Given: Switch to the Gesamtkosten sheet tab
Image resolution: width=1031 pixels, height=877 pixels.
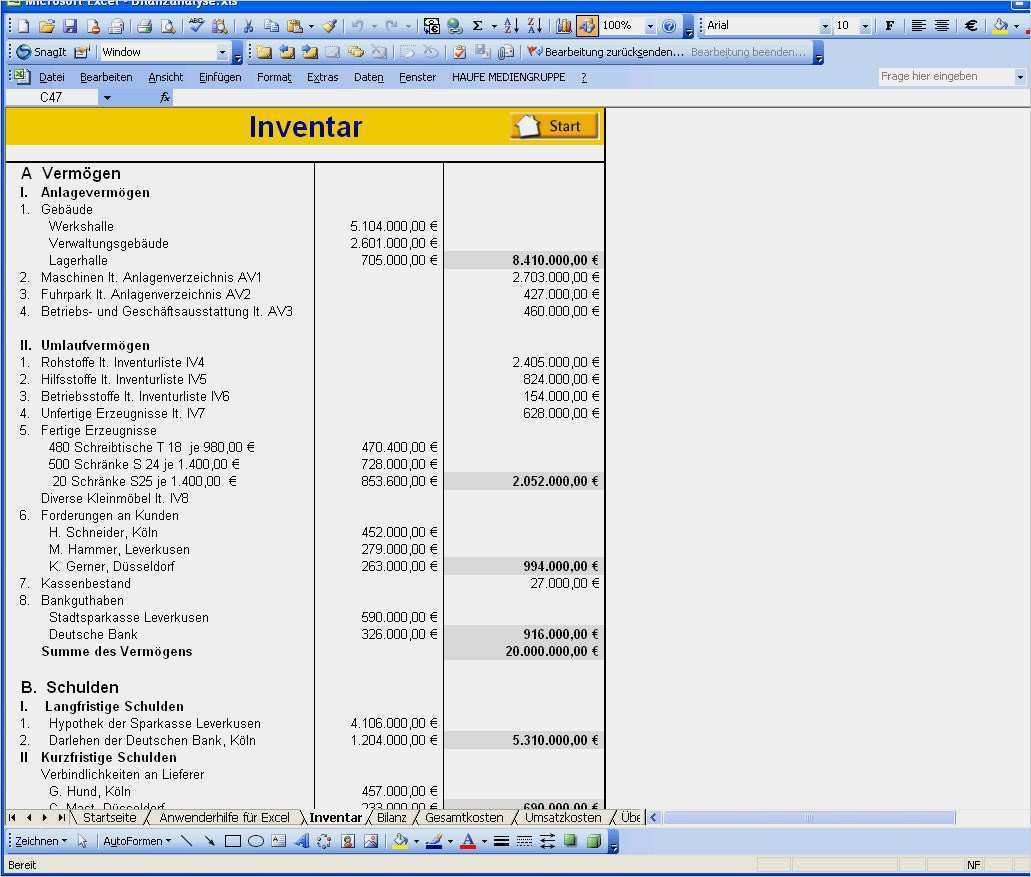Looking at the screenshot, I should point(464,817).
